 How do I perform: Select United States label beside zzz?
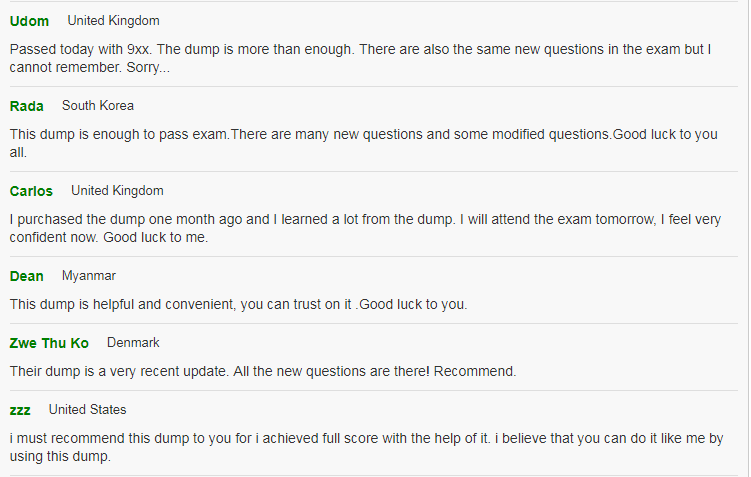point(88,409)
